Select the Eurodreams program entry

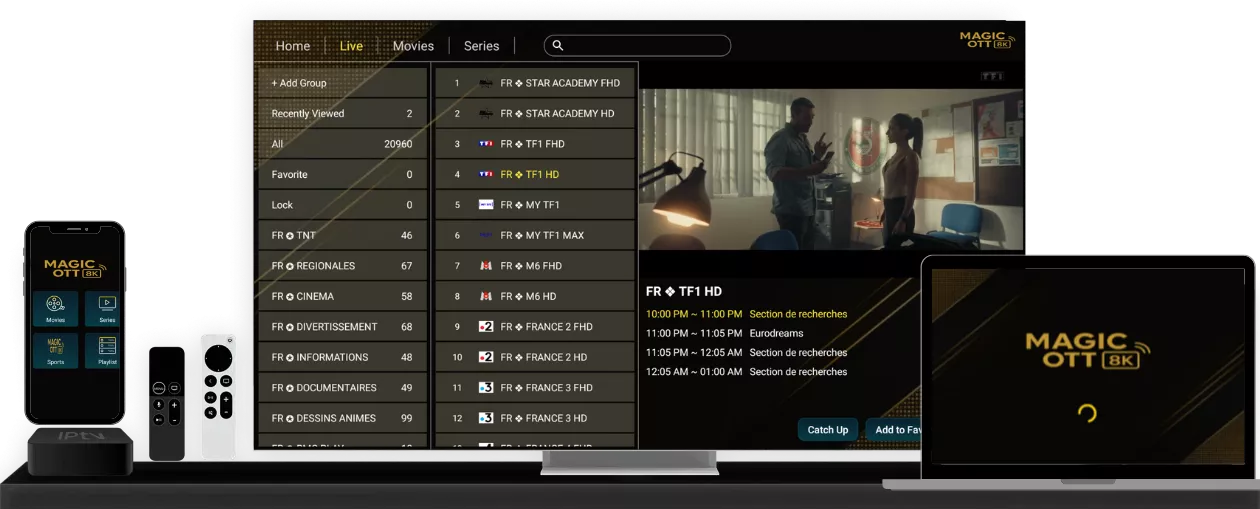(776, 333)
